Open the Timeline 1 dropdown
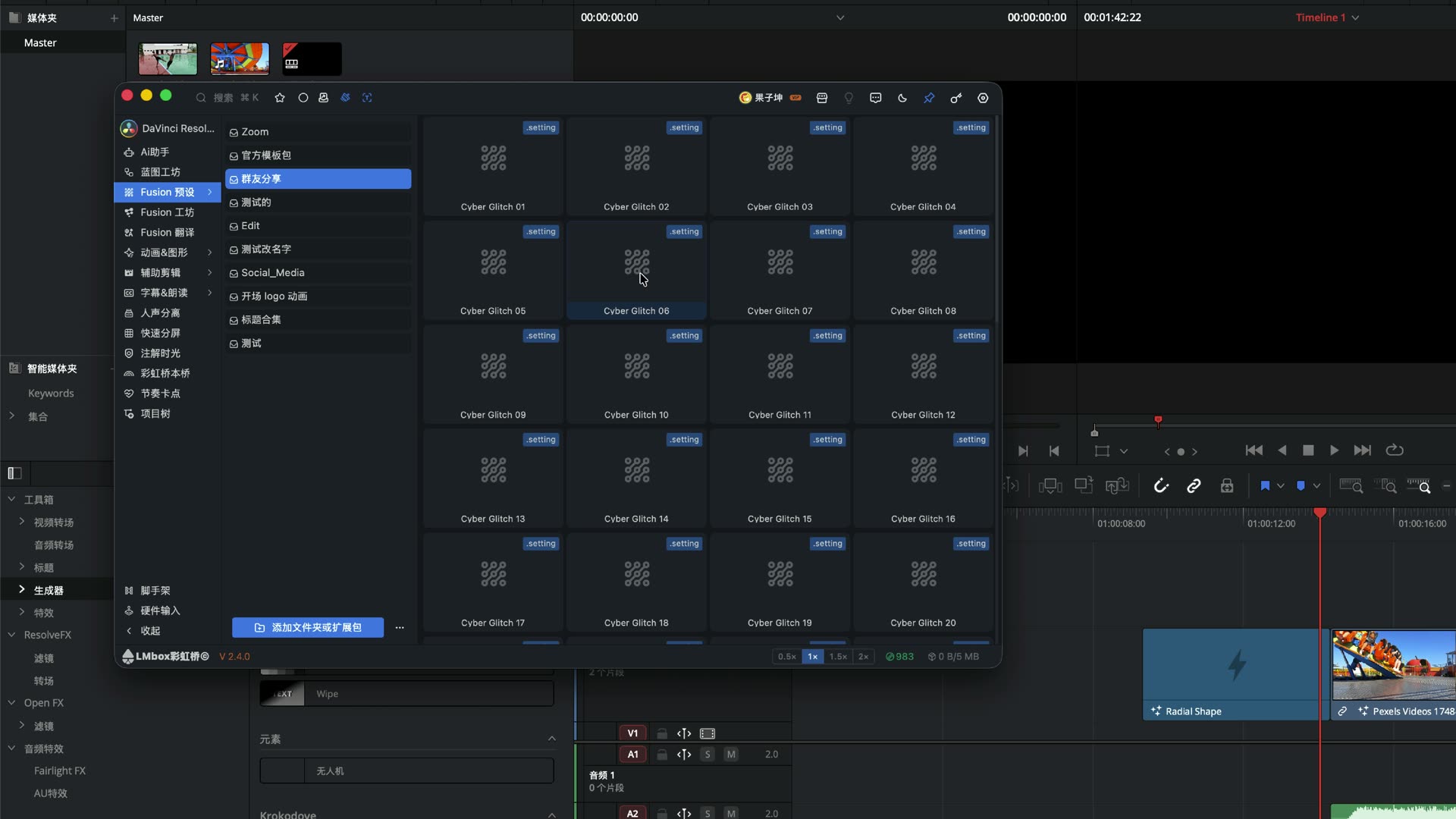The width and height of the screenshot is (1456, 819). [1355, 17]
